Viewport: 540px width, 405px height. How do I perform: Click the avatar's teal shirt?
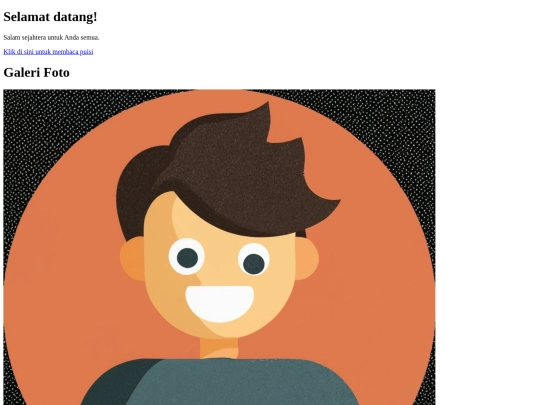coord(220,382)
